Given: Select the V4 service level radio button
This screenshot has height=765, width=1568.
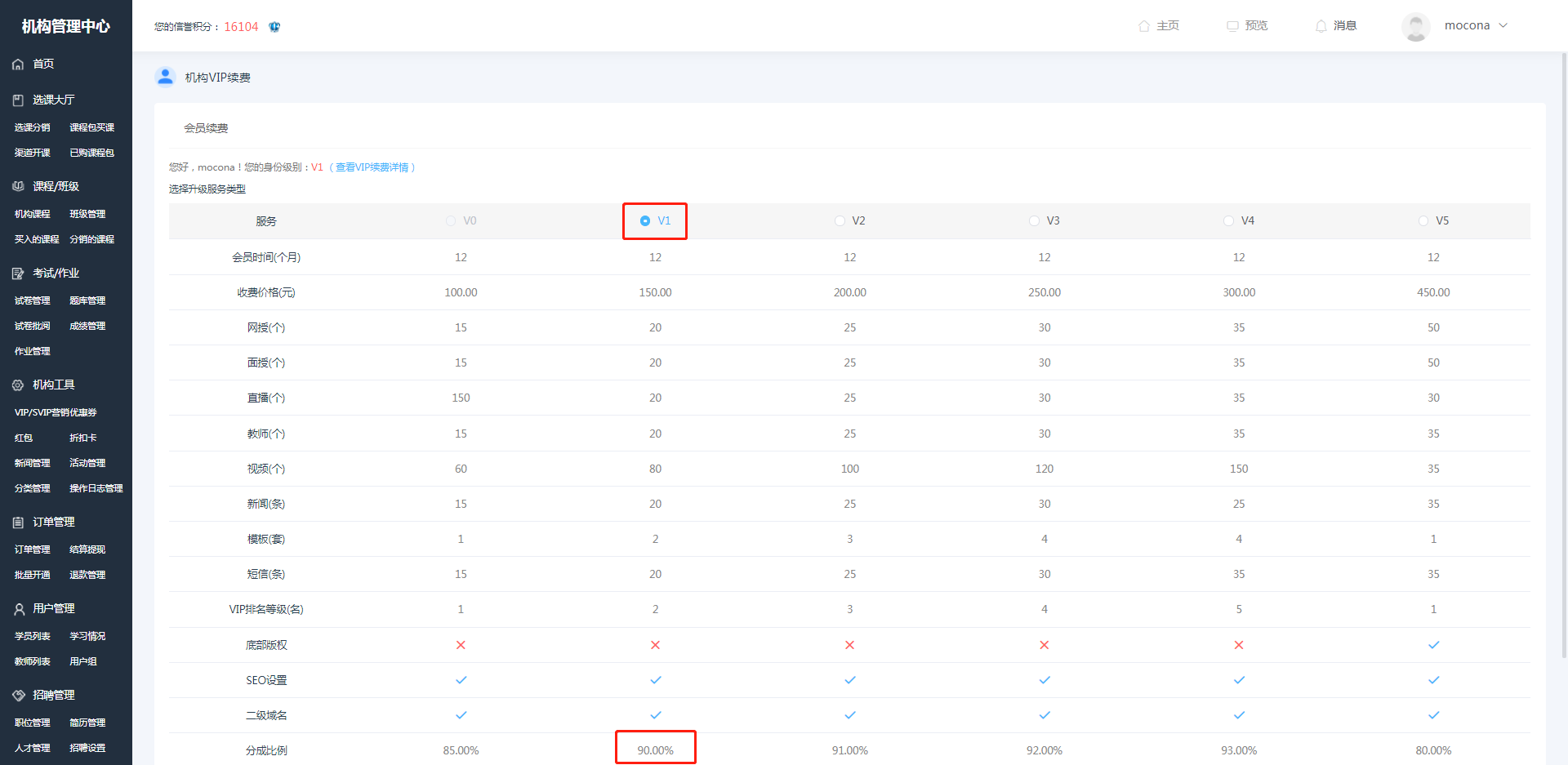Looking at the screenshot, I should [x=1228, y=221].
